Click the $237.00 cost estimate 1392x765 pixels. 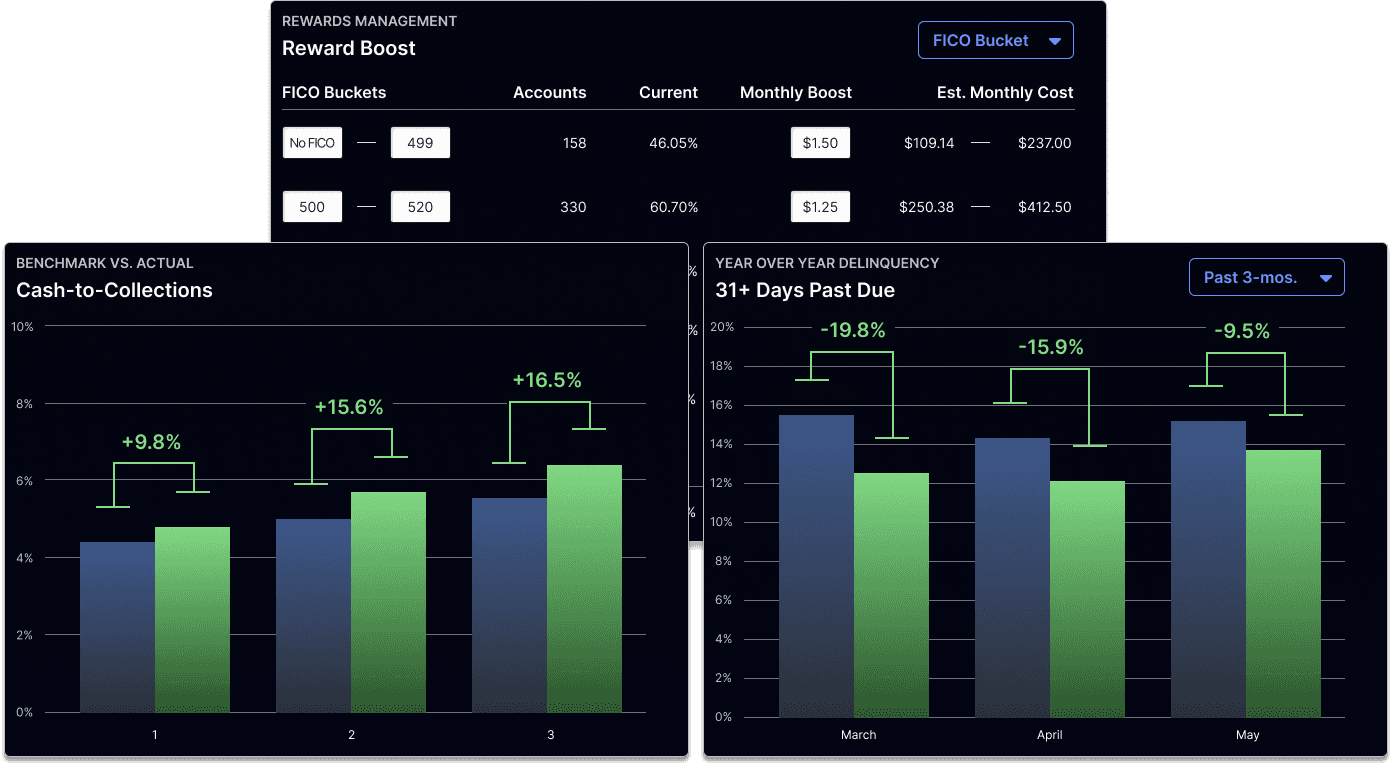[1044, 143]
